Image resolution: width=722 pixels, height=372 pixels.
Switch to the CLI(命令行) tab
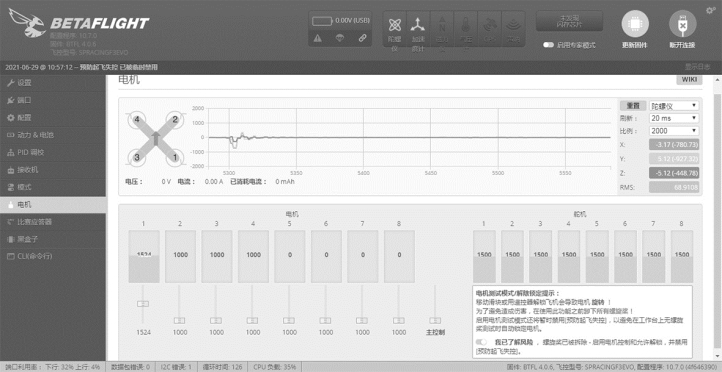(x=53, y=256)
